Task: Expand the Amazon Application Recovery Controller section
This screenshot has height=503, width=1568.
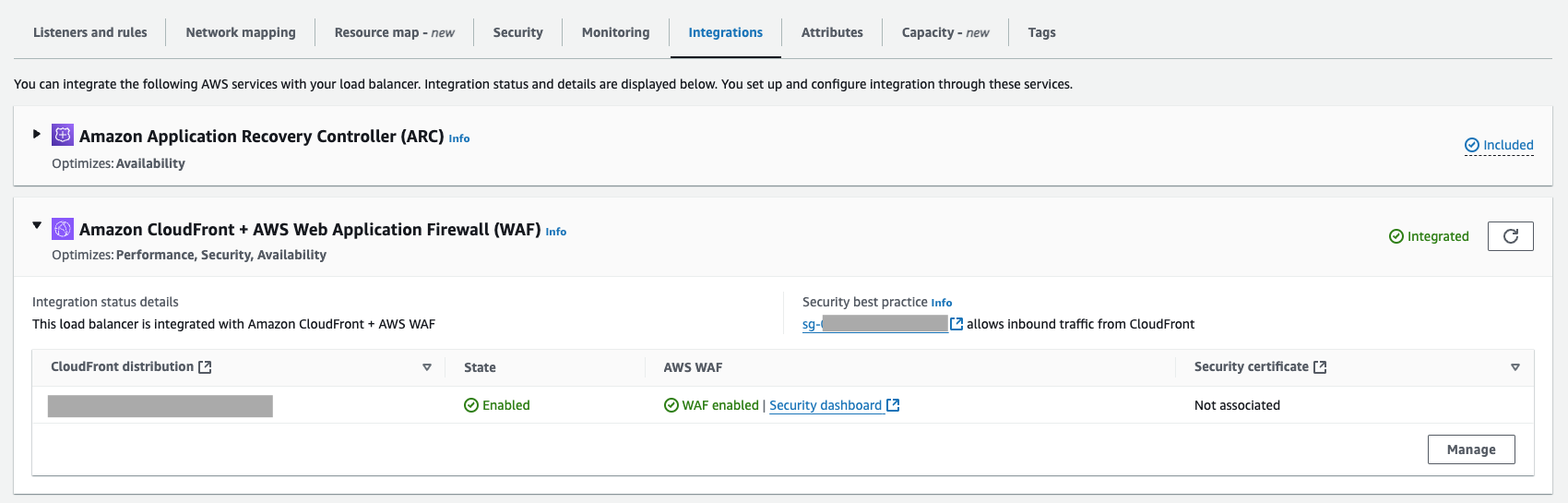Action: point(37,134)
